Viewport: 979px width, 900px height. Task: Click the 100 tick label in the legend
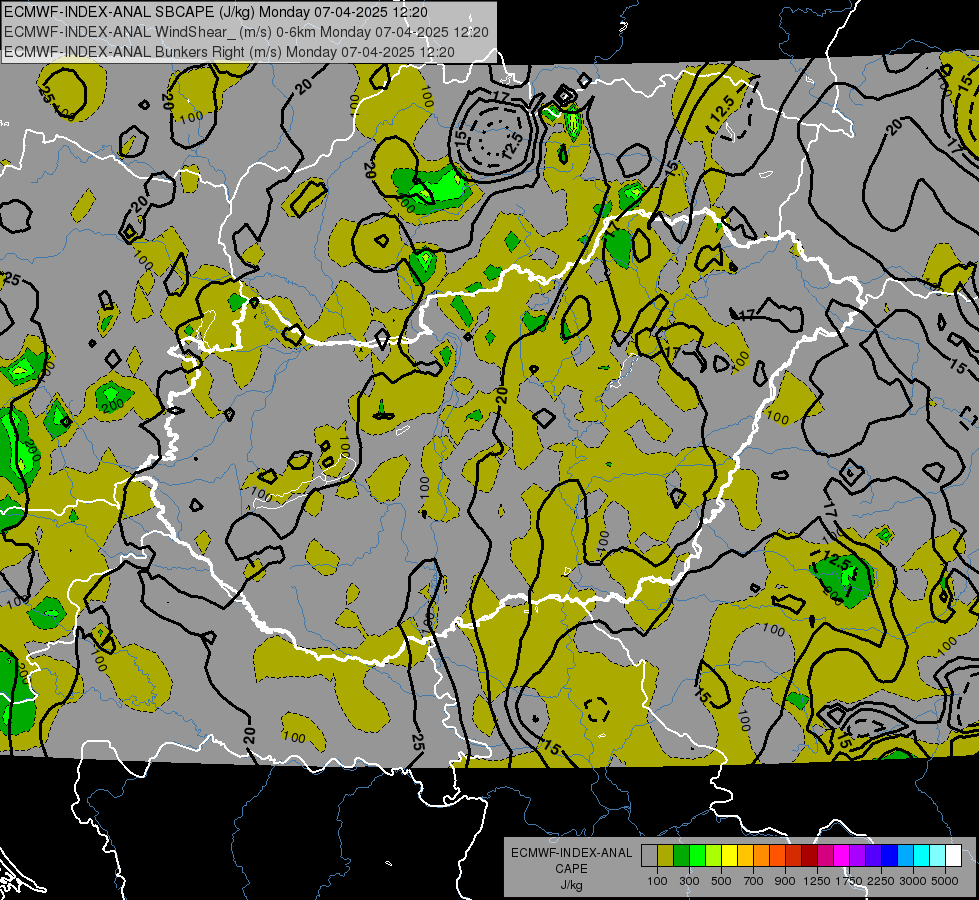pyautogui.click(x=657, y=881)
